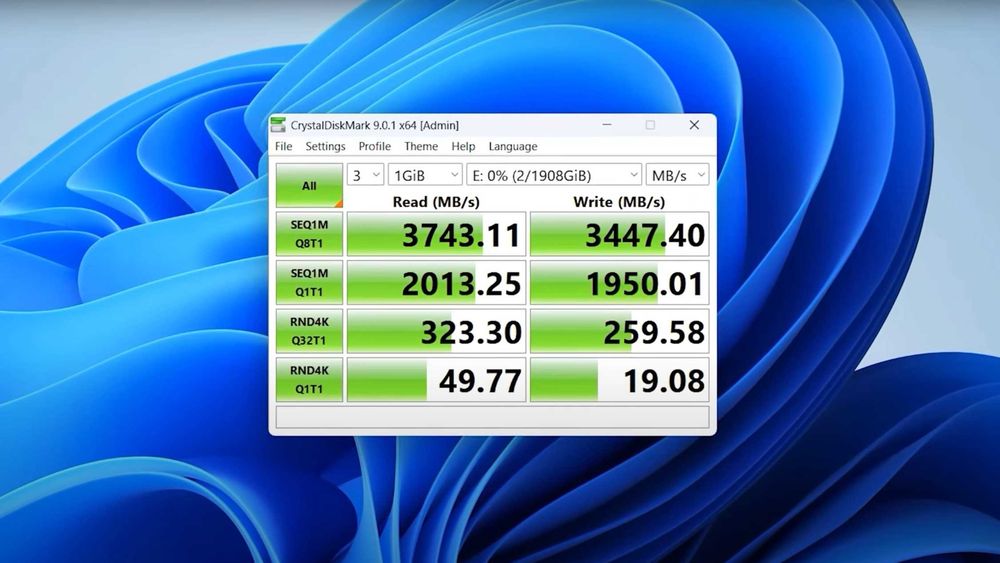
Task: Click the SEQ1M Q8T1 read result 3743.11
Action: pyautogui.click(x=436, y=234)
